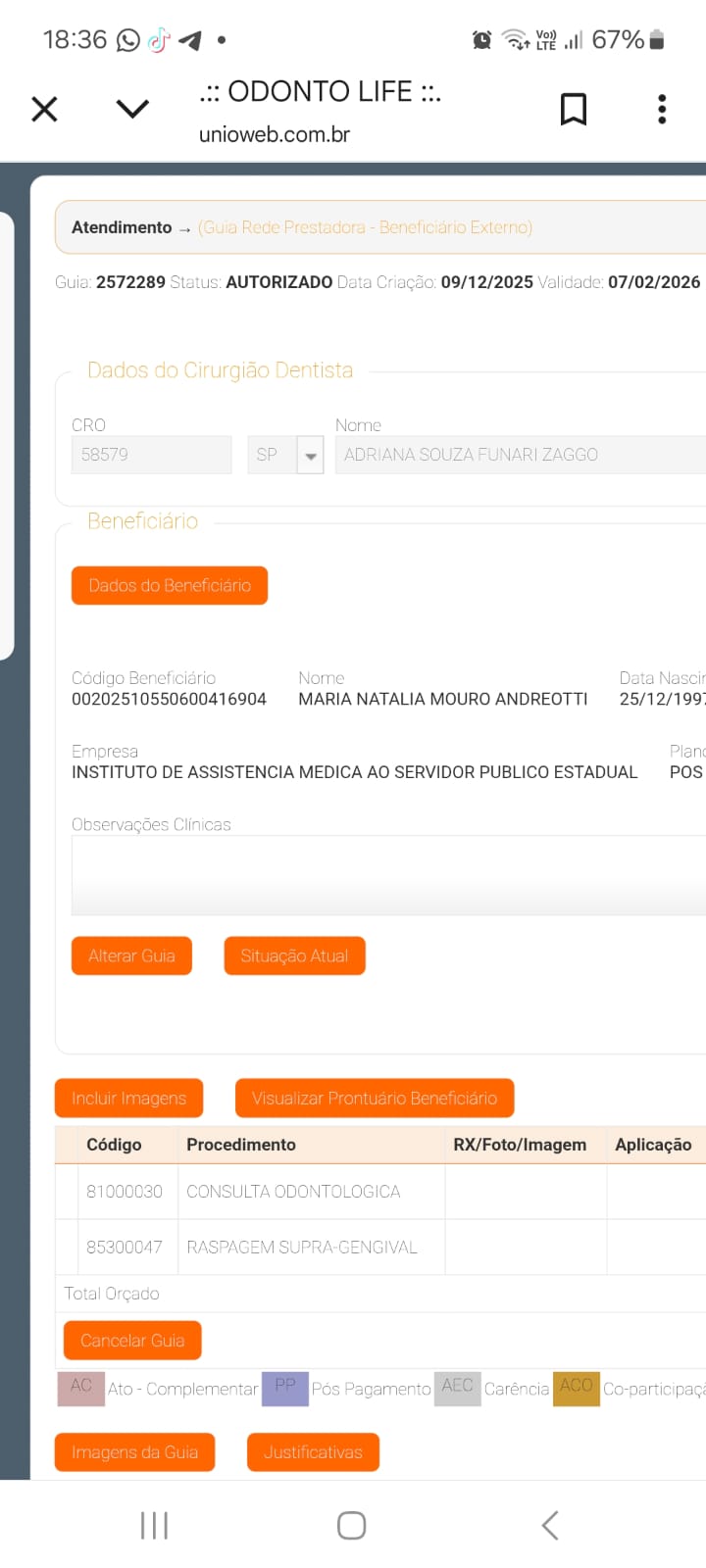
Task: Click the Situação Atual button
Action: [x=294, y=955]
